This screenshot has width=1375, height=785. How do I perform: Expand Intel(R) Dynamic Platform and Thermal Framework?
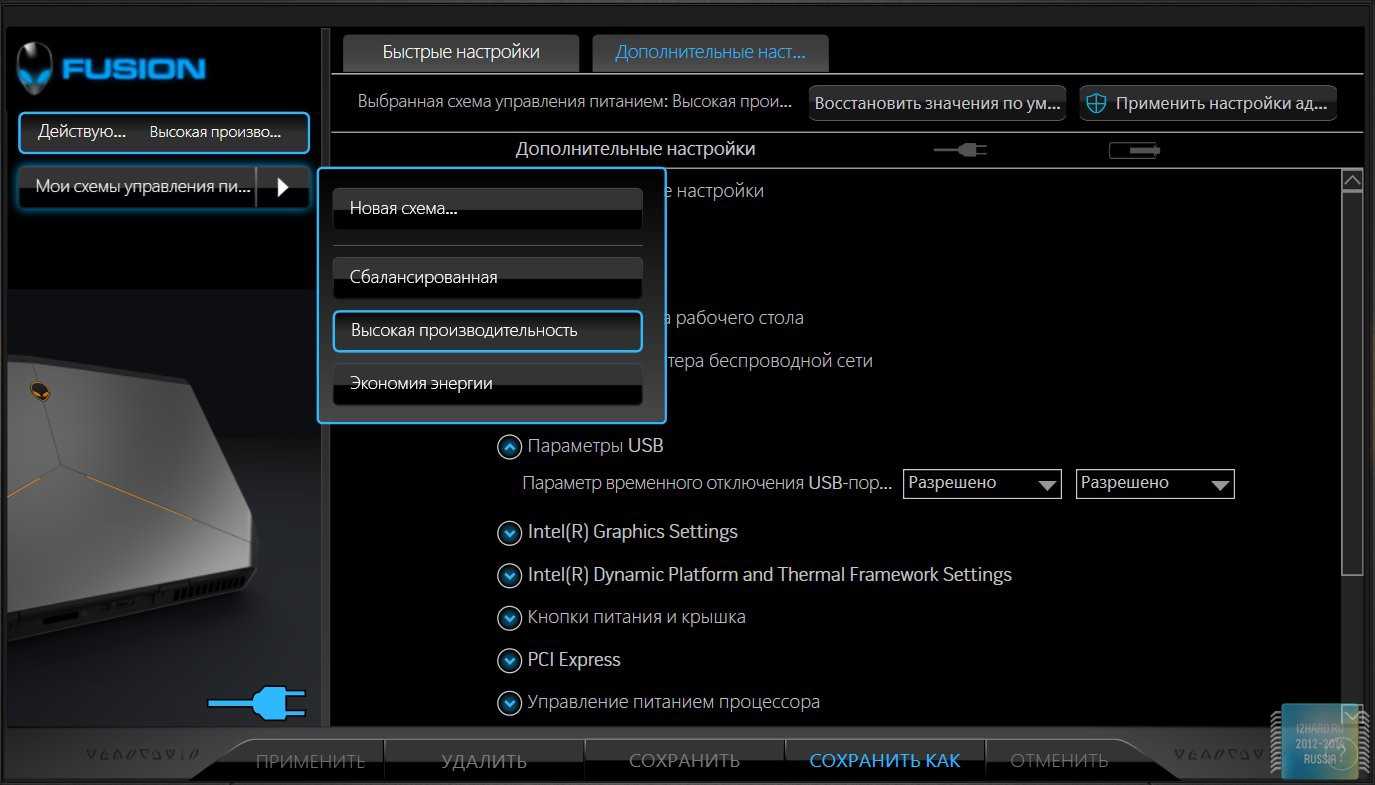[509, 575]
